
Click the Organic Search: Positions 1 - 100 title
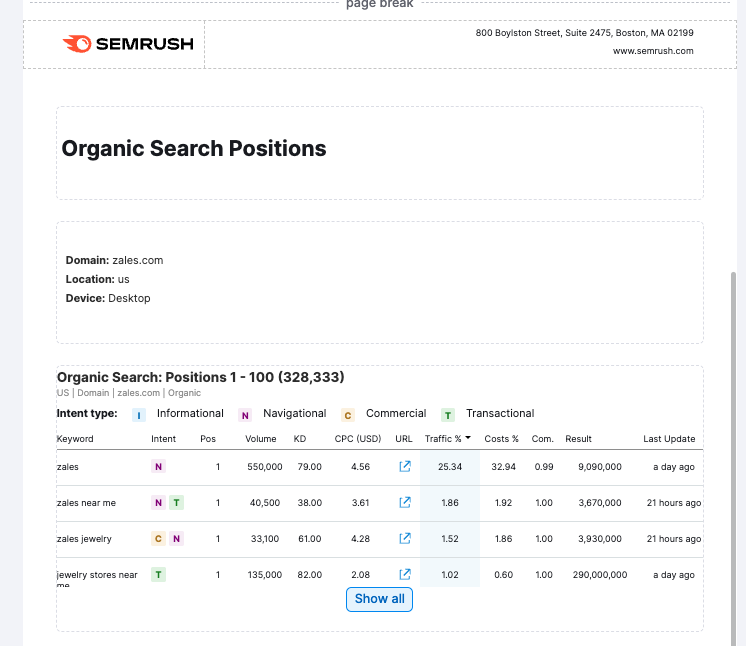pos(200,377)
